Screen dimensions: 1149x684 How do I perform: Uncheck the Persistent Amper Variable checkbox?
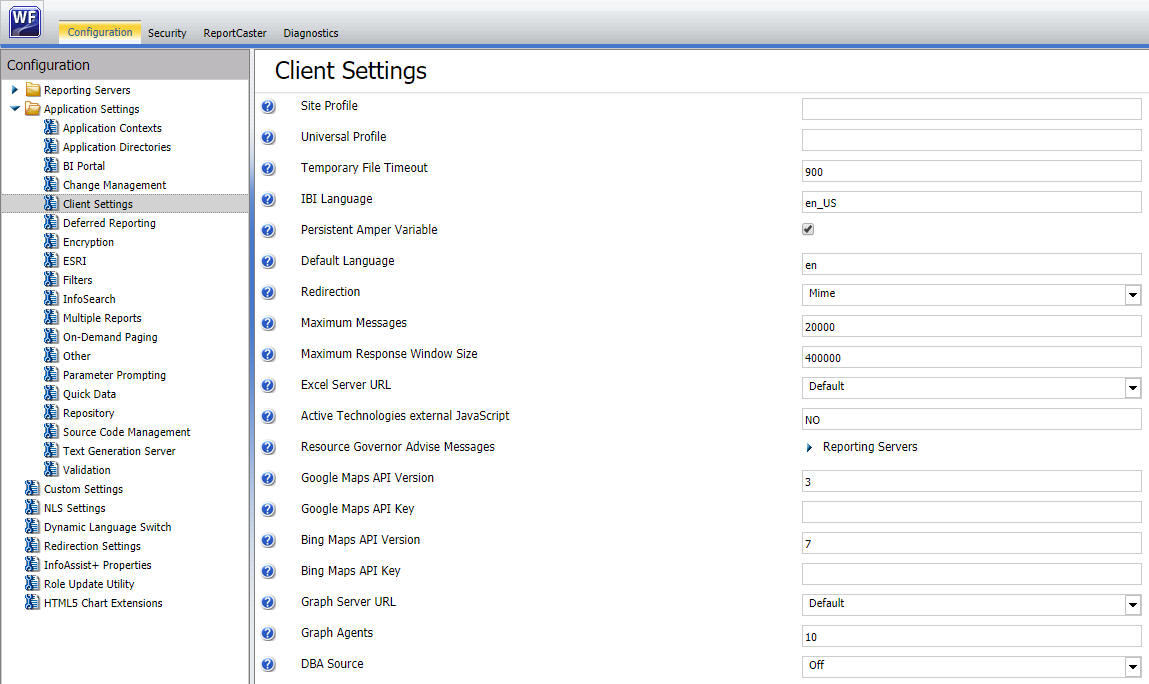point(808,229)
